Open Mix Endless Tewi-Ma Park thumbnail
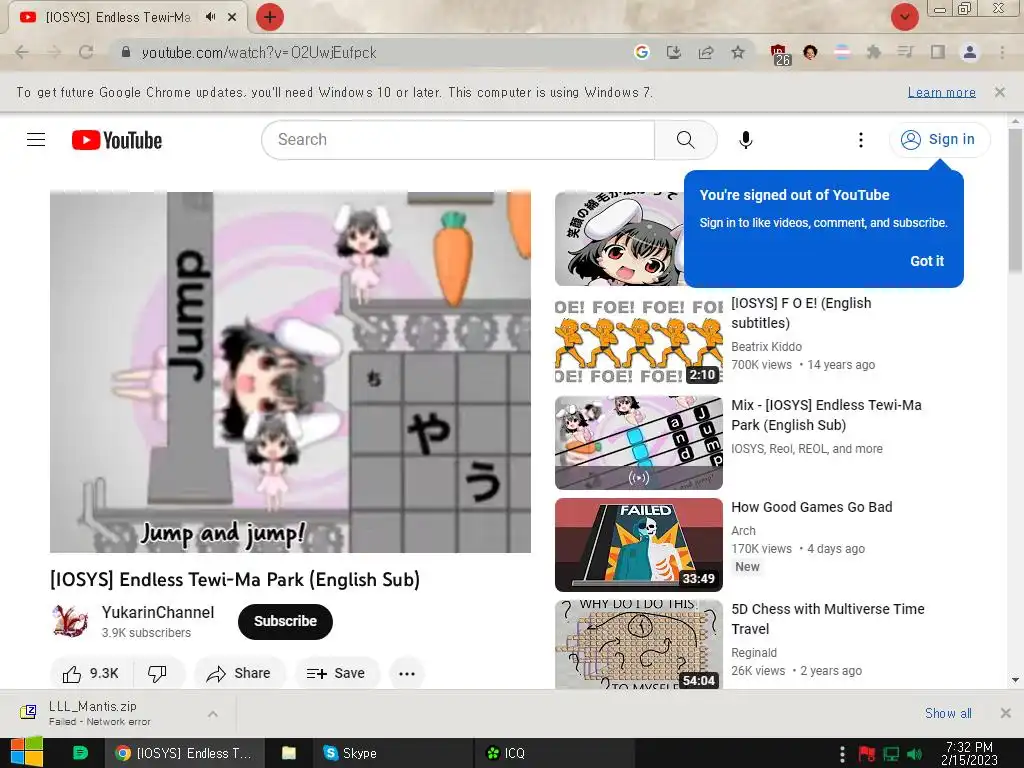 (639, 443)
